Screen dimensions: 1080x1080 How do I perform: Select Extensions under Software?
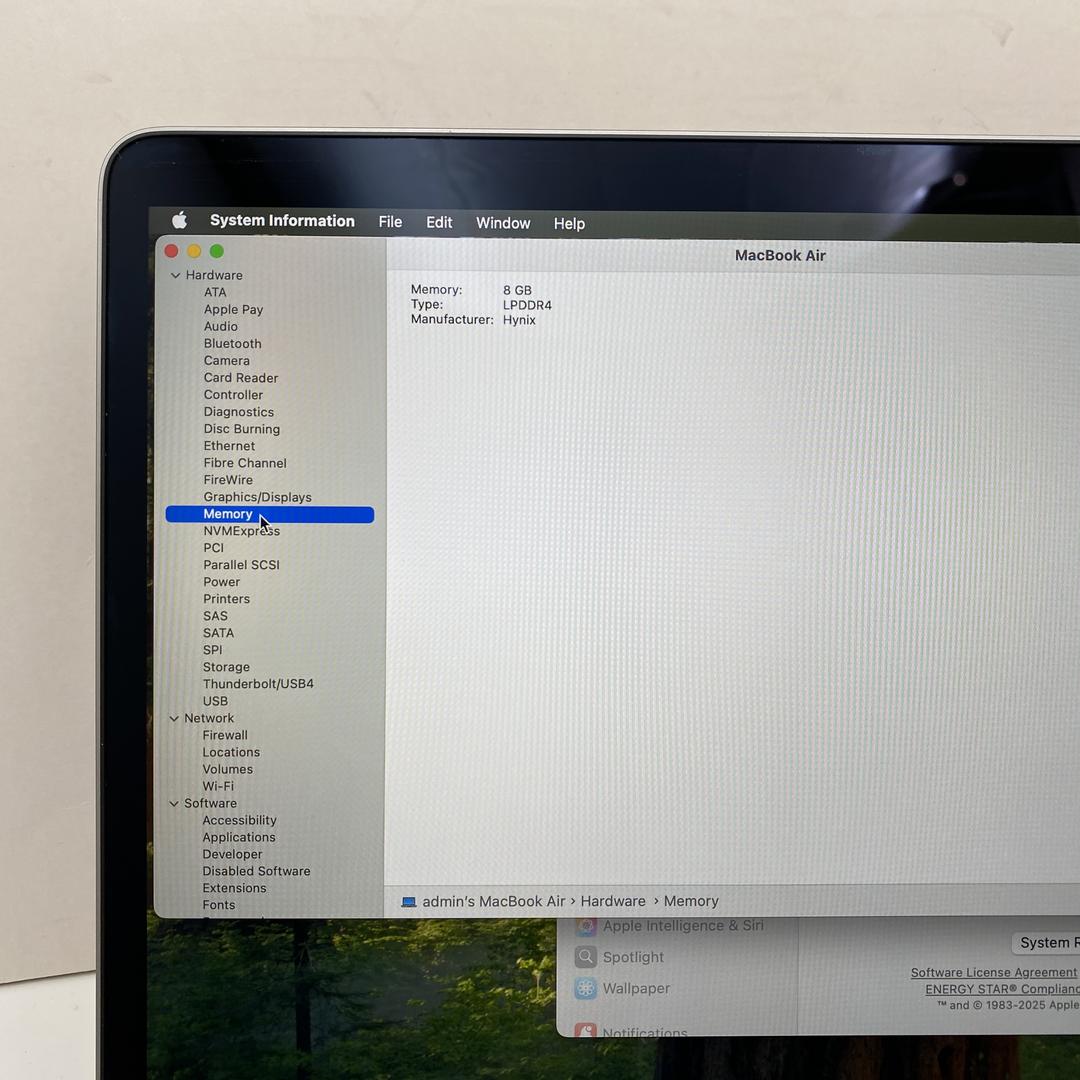click(234, 889)
